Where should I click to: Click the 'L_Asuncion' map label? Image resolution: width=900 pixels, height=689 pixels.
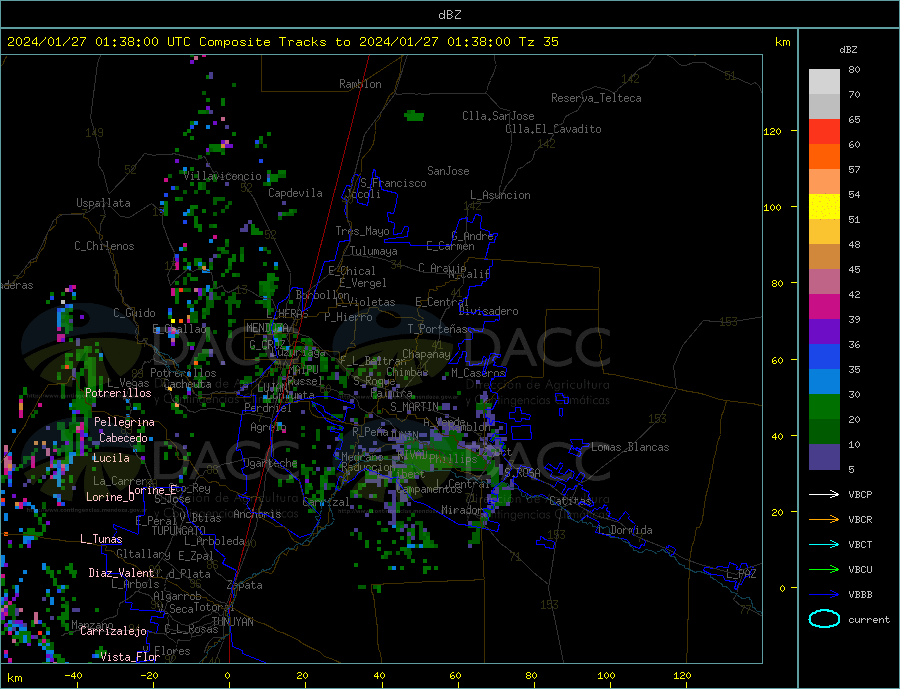point(500,195)
